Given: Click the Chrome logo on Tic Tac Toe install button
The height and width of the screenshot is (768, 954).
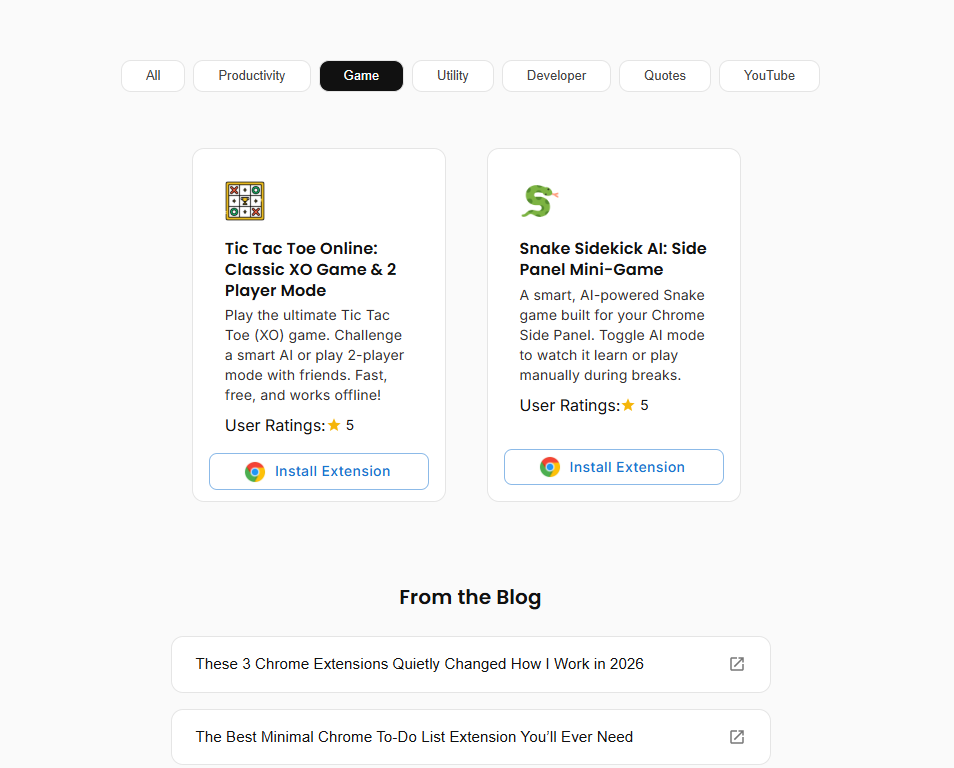Looking at the screenshot, I should [x=257, y=471].
